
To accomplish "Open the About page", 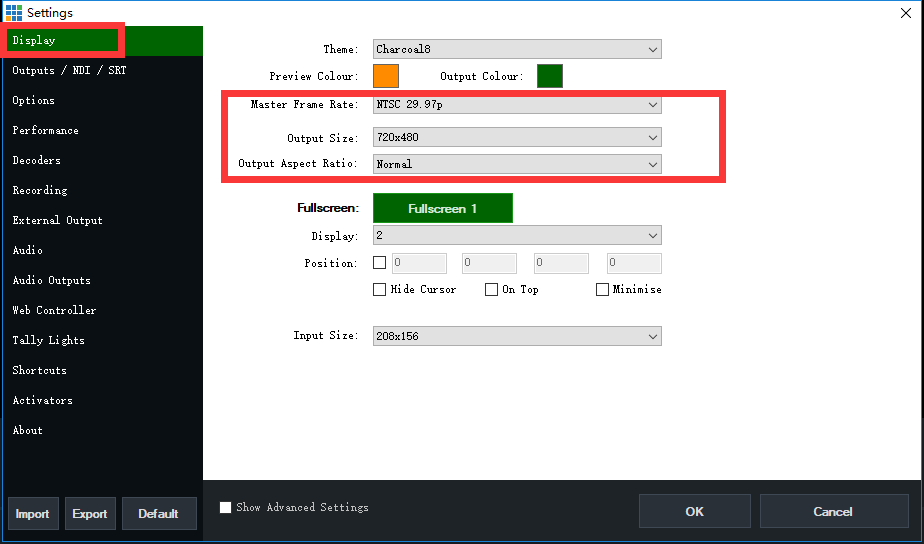I will point(103,431).
